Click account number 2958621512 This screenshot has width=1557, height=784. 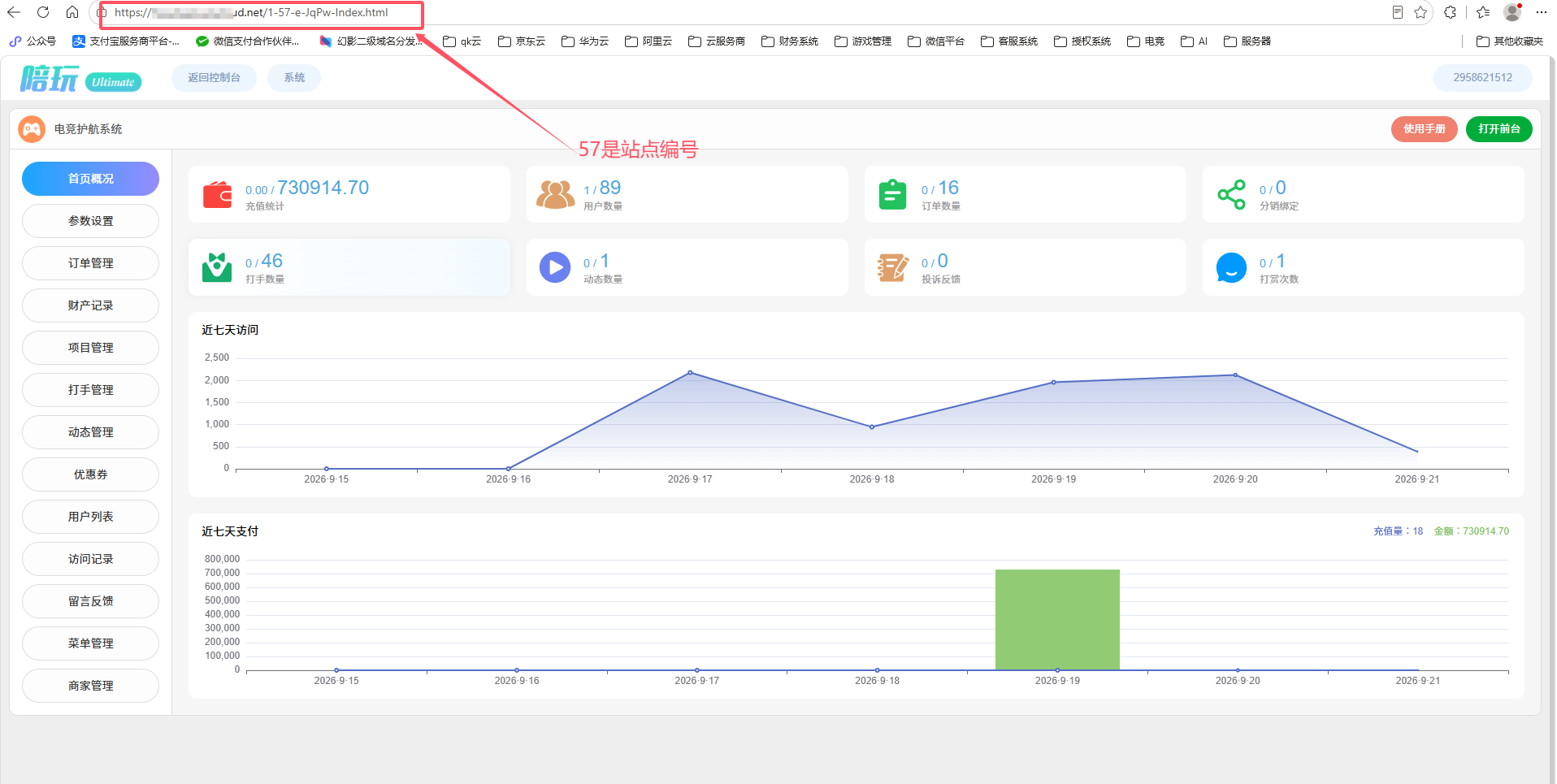pos(1483,78)
